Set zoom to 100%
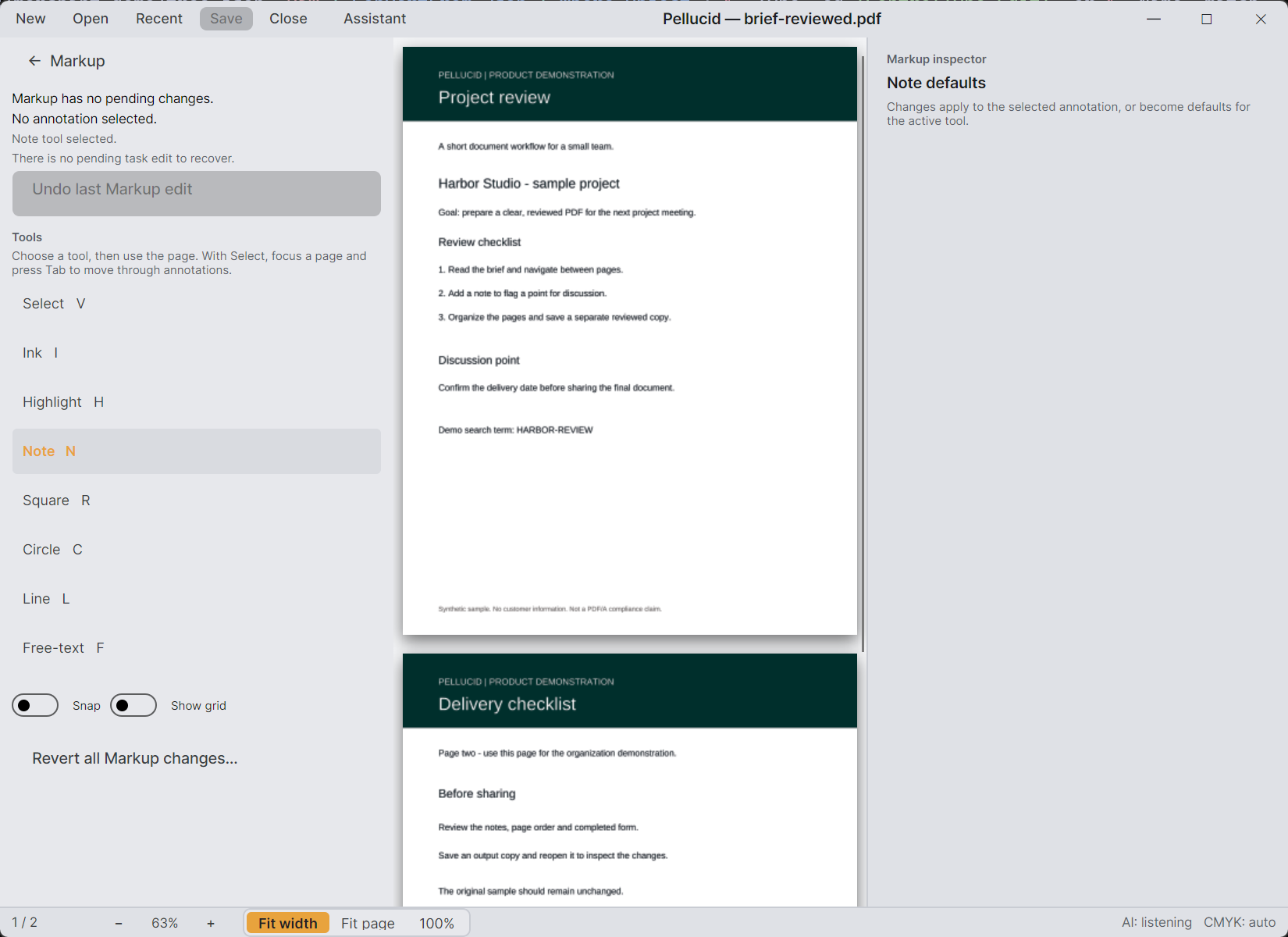Screen dimensions: 1288x937 click(x=436, y=923)
